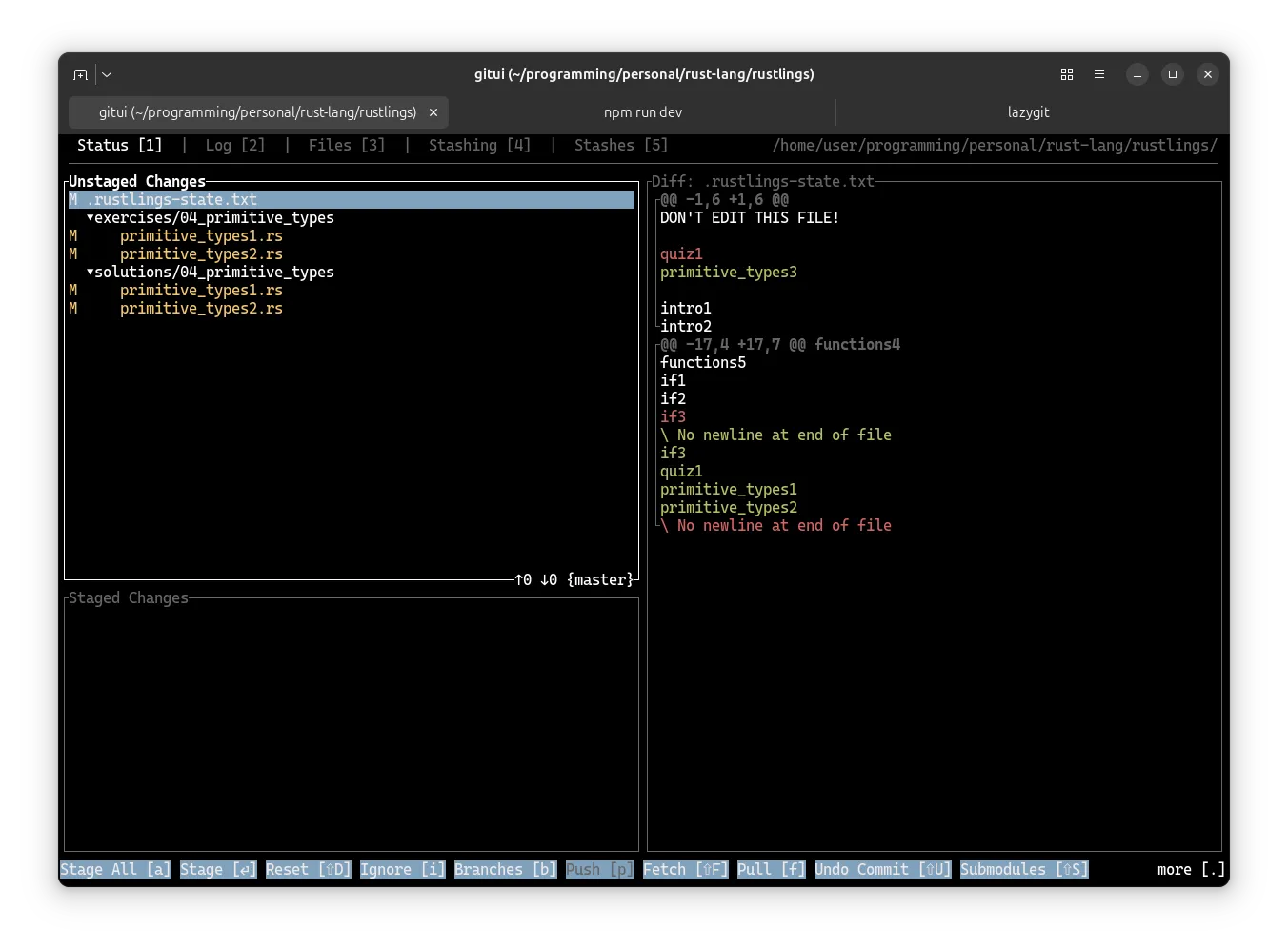Viewport: 1288px width, 951px height.
Task: Open the Log [2] tab
Action: 235,145
